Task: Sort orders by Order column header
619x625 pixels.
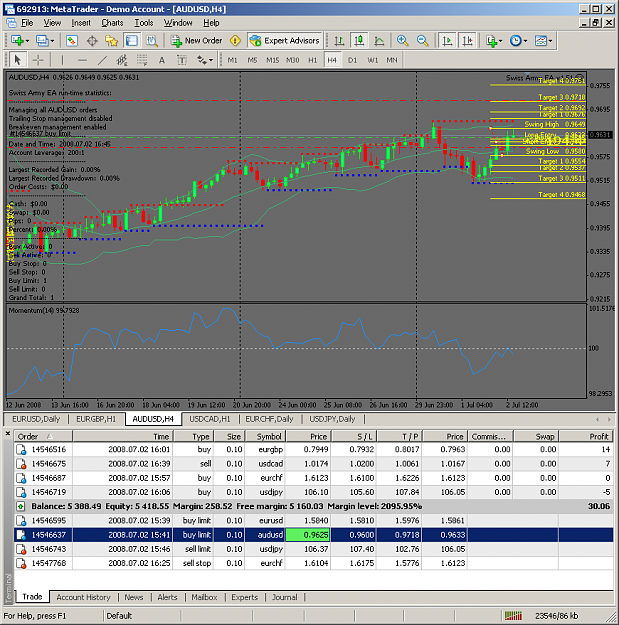Action: pos(43,436)
